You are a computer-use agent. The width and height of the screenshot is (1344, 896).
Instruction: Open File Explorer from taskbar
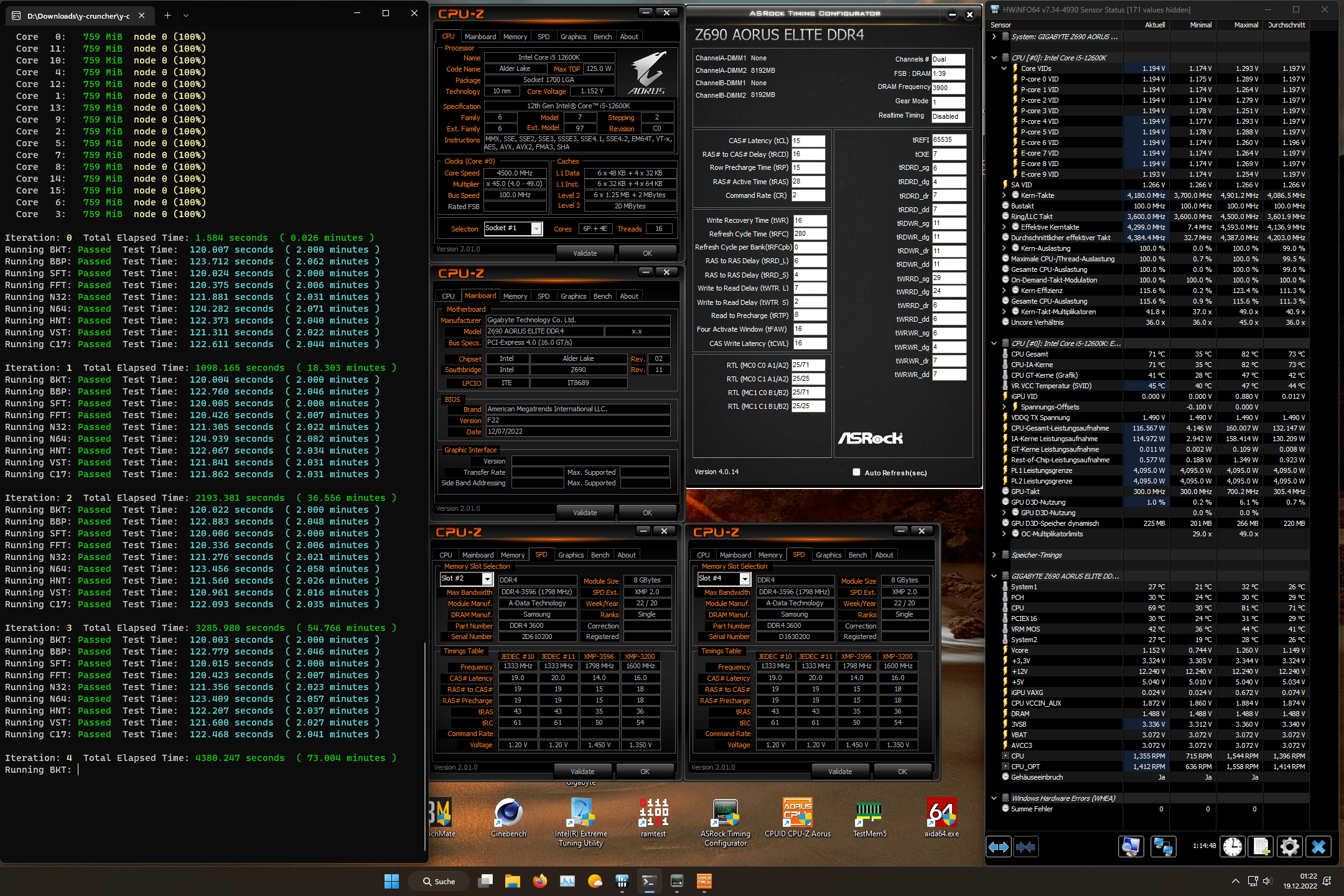tap(513, 881)
